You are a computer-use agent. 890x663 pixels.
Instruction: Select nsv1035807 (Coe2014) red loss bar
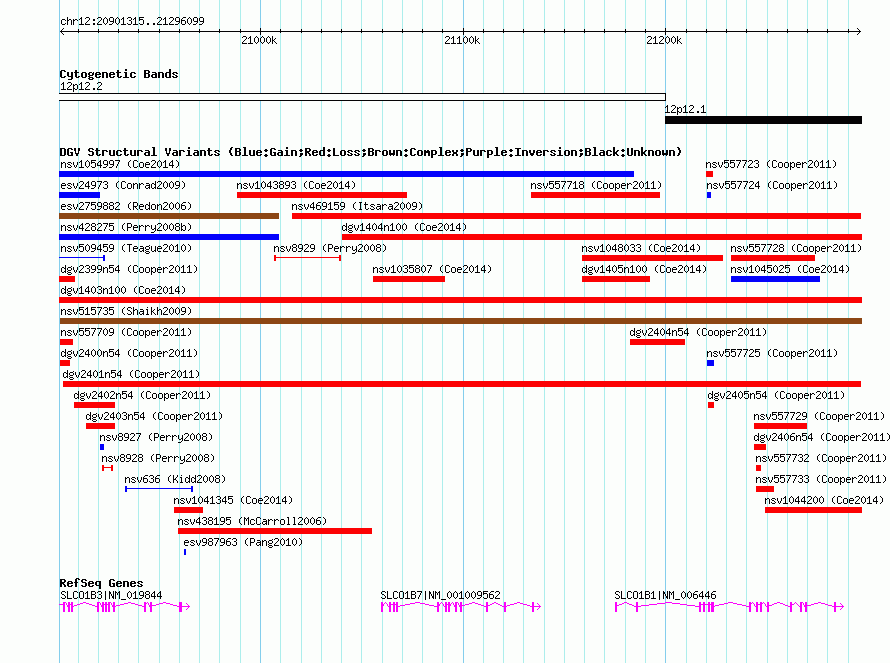(409, 279)
